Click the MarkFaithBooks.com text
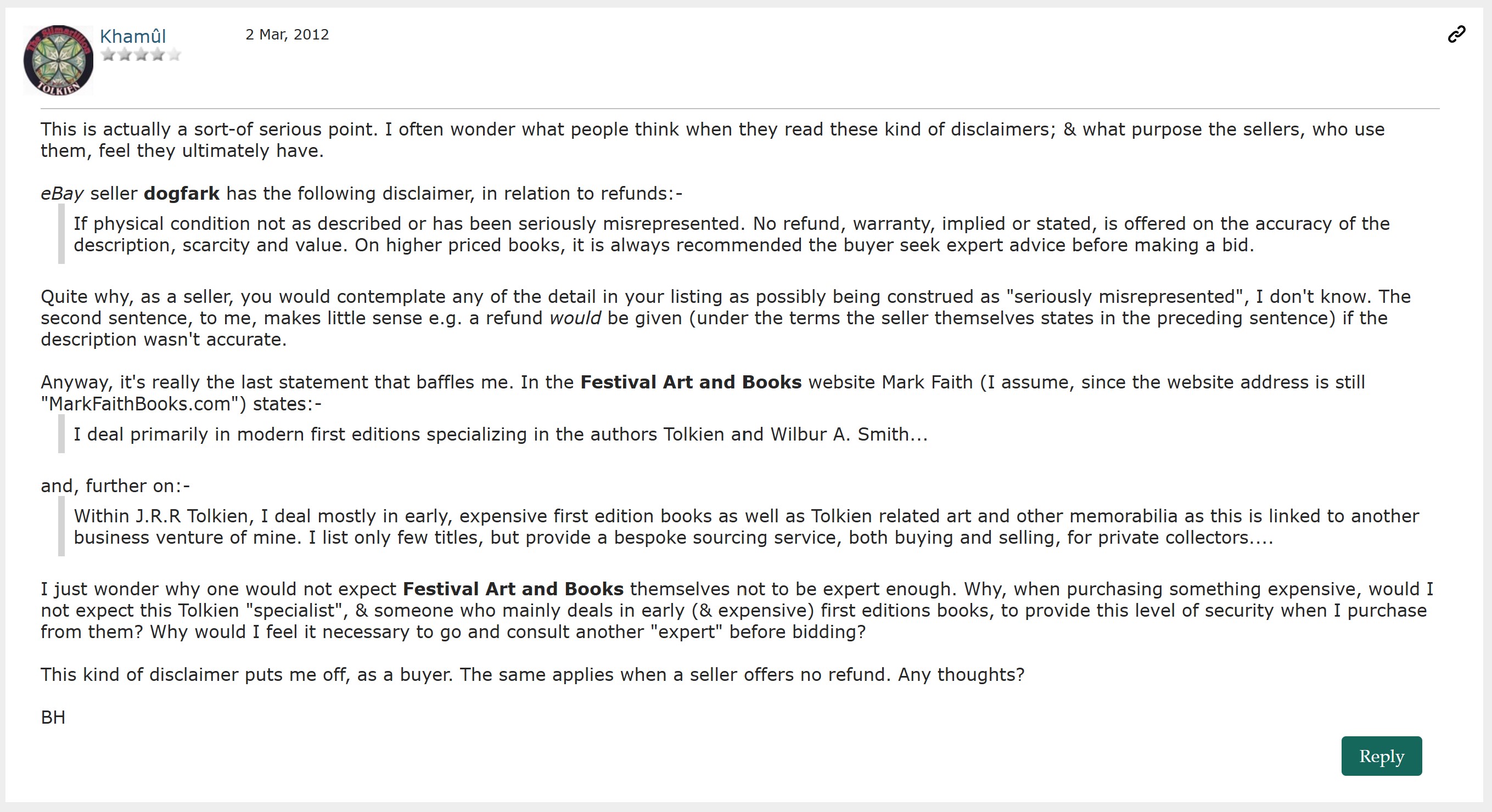This screenshot has height=812, width=1492. [139, 403]
